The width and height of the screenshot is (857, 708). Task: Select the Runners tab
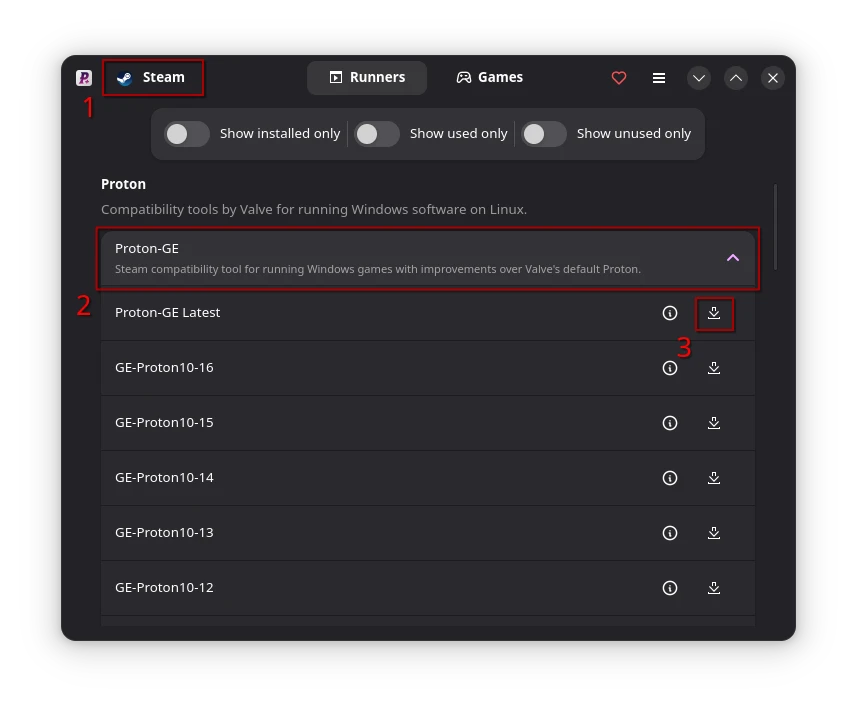[x=367, y=77]
